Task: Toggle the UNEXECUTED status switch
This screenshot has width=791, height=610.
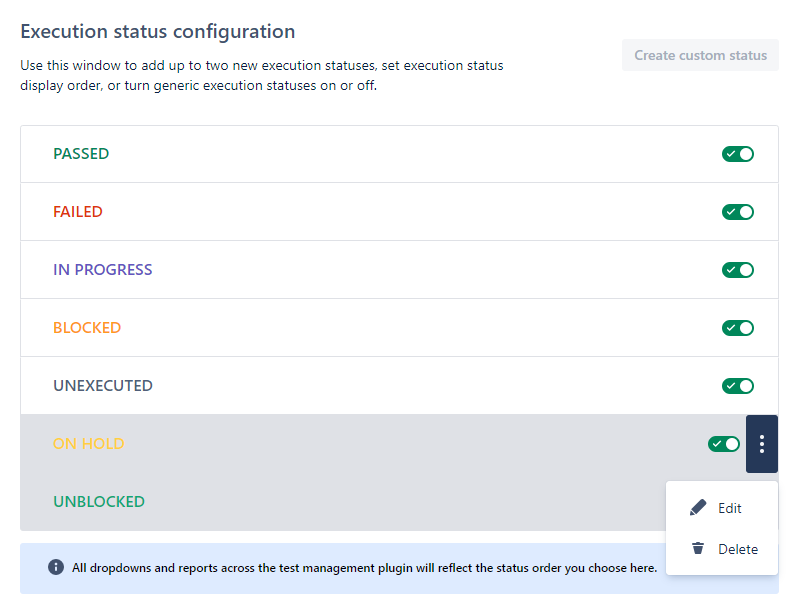Action: (738, 386)
